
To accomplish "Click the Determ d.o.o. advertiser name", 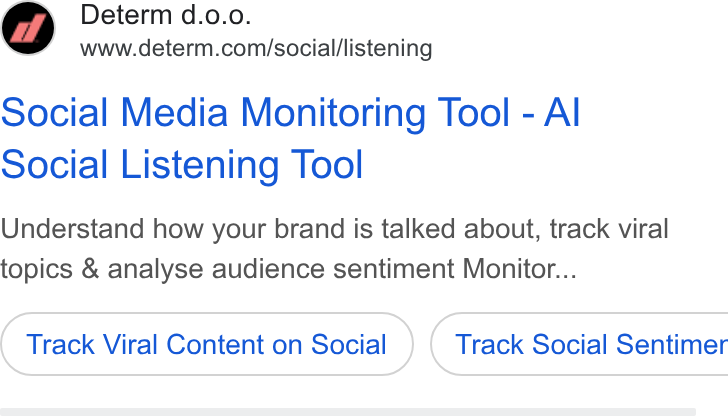I will point(166,15).
